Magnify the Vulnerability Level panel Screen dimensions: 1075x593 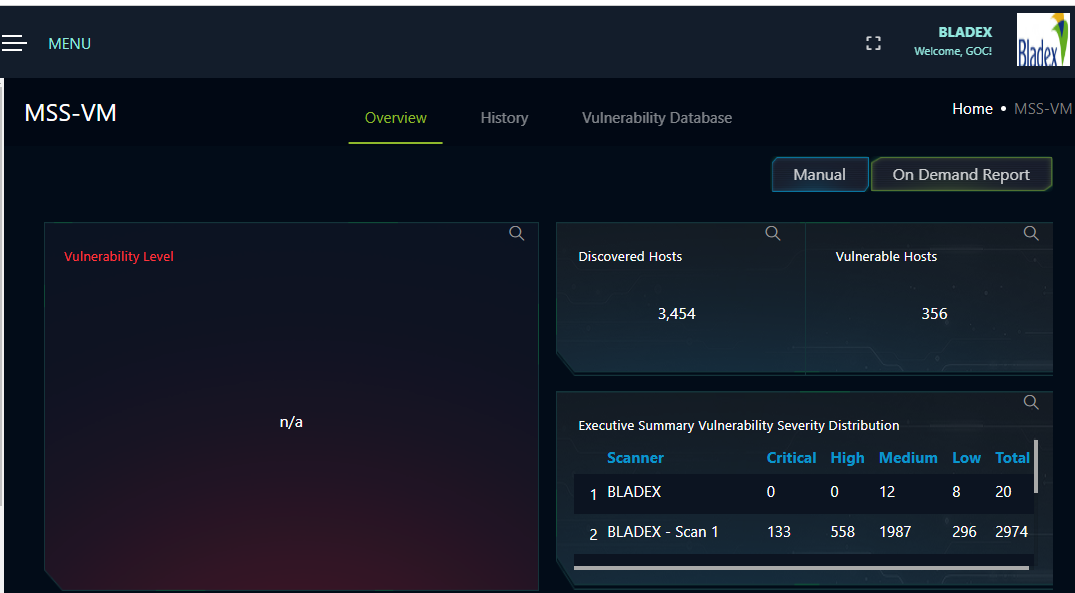coord(517,234)
